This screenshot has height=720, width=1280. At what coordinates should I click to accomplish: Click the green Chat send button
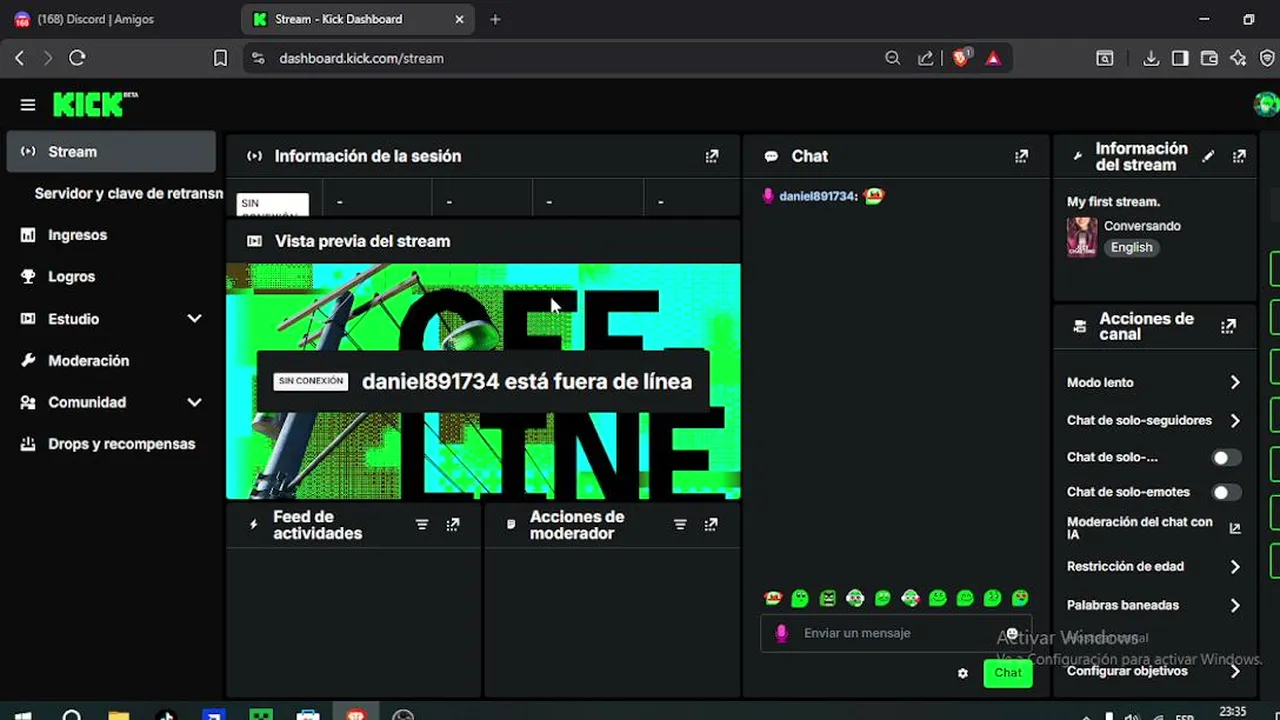(1007, 673)
